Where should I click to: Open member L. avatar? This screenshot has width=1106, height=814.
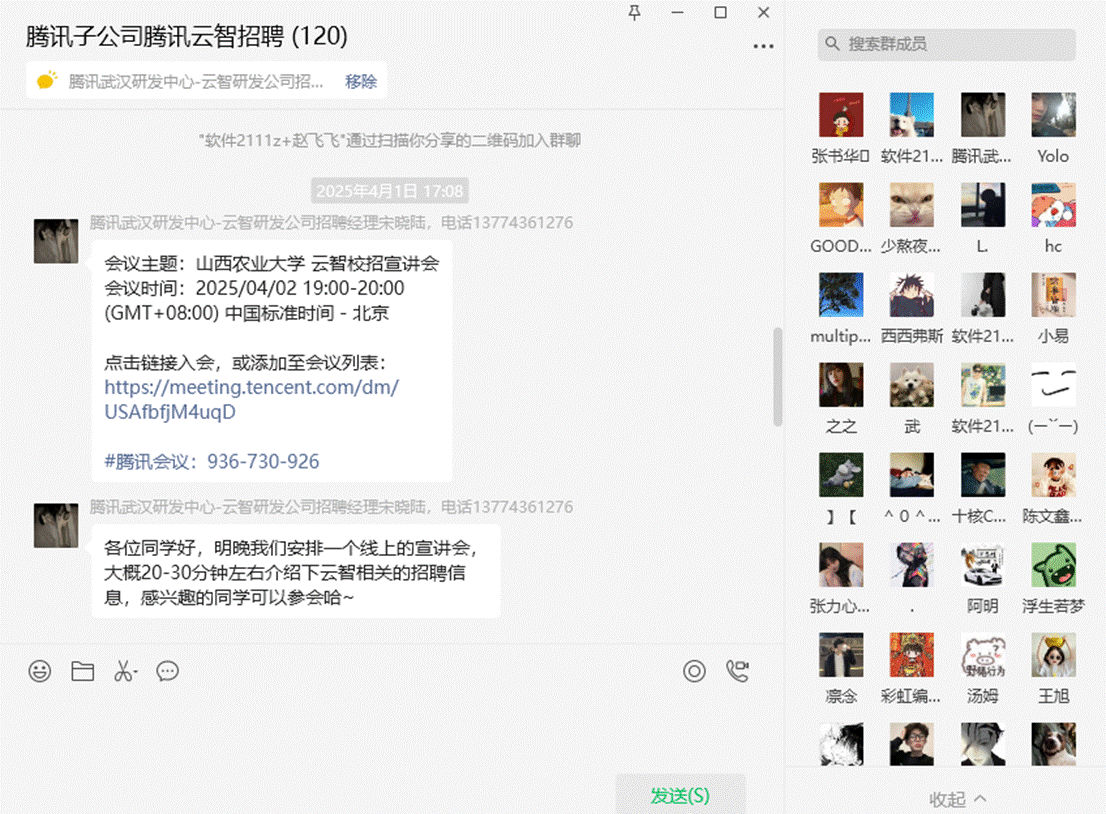tap(983, 205)
